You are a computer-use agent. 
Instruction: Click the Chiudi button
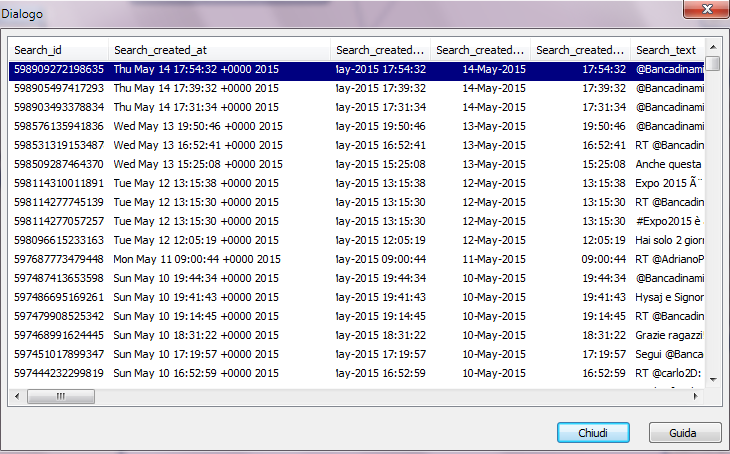click(x=593, y=433)
